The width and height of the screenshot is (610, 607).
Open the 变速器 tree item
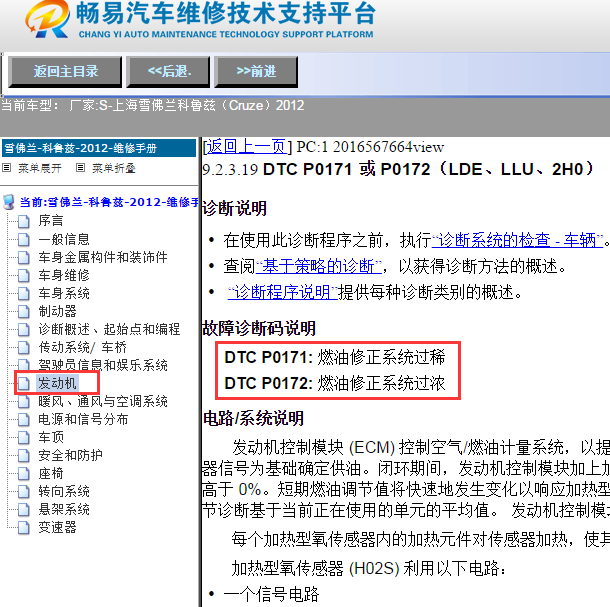click(x=57, y=528)
